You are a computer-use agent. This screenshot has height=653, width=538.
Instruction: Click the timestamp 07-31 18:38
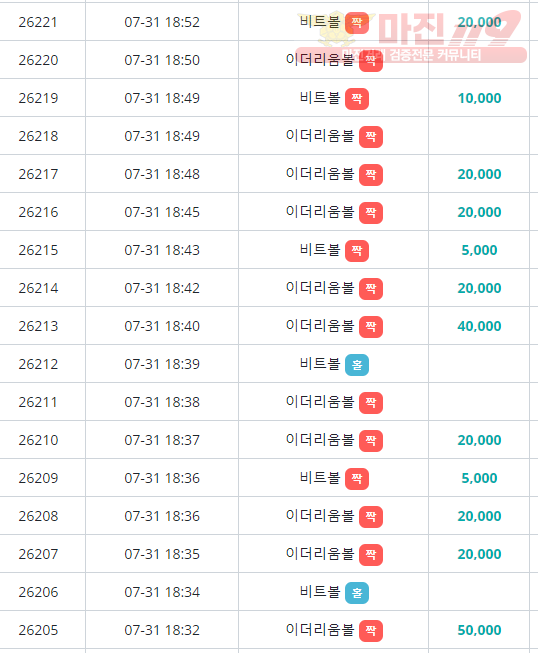pyautogui.click(x=162, y=402)
